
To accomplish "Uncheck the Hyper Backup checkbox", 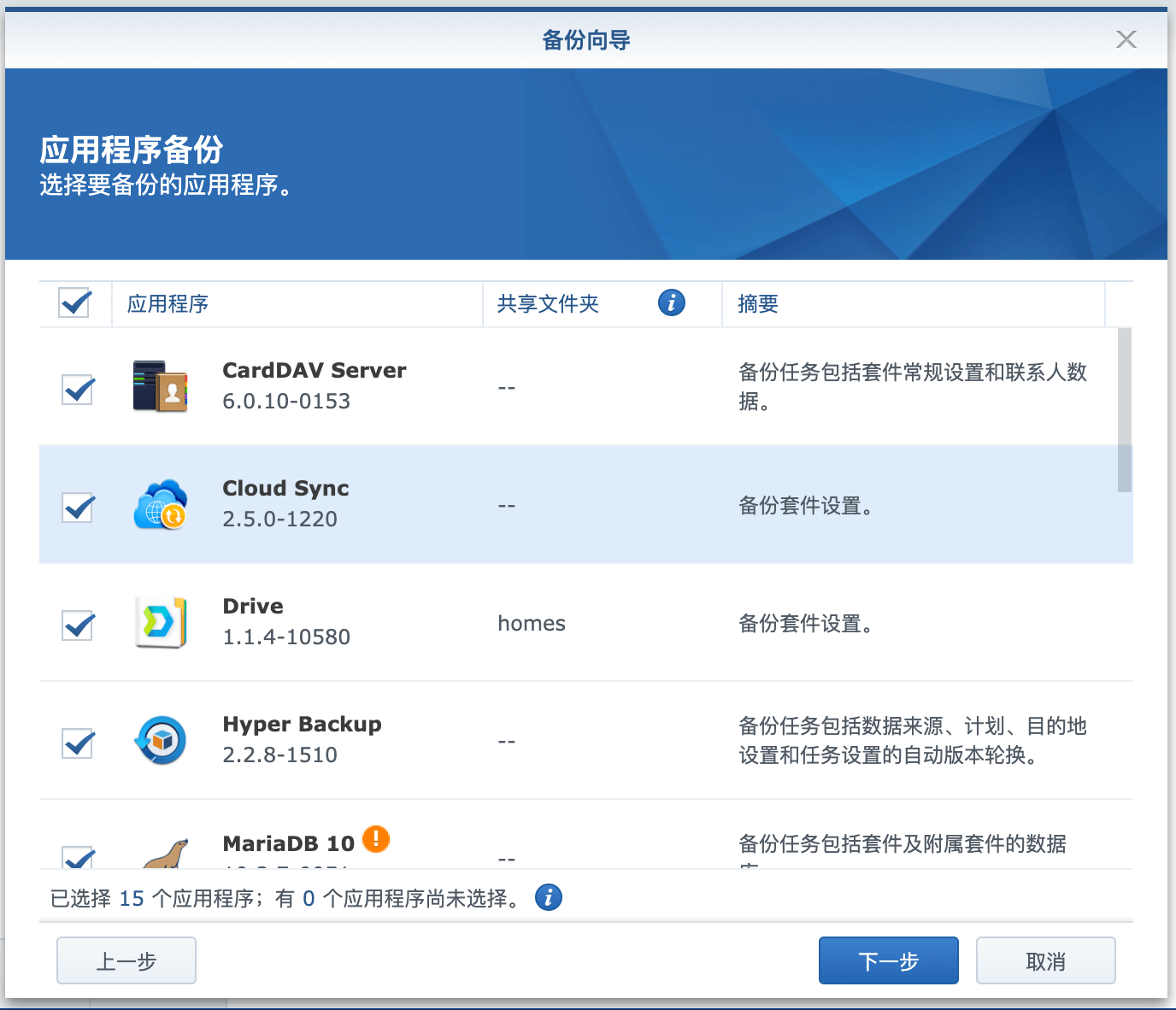I will [x=78, y=743].
